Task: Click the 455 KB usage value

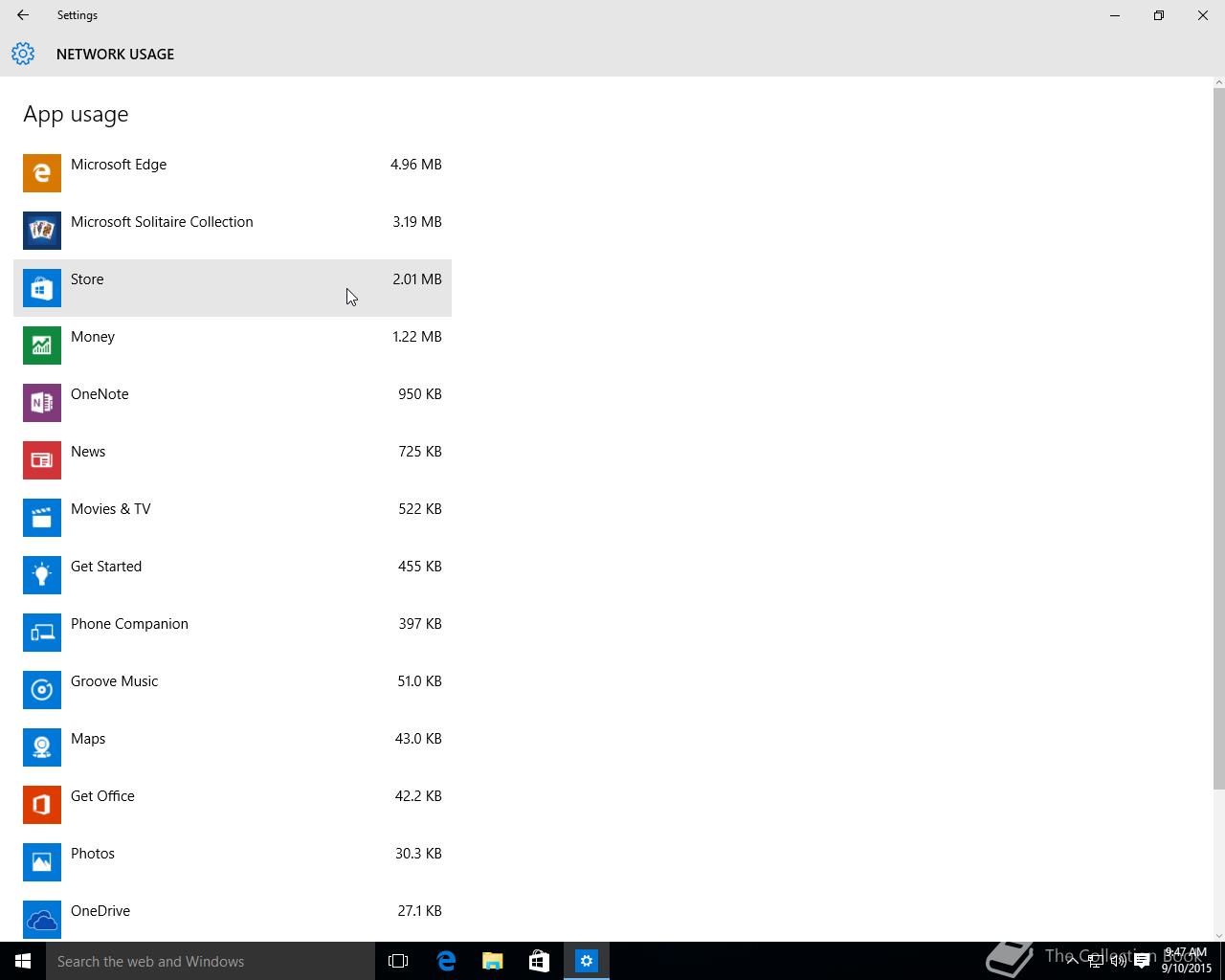Action: click(420, 567)
